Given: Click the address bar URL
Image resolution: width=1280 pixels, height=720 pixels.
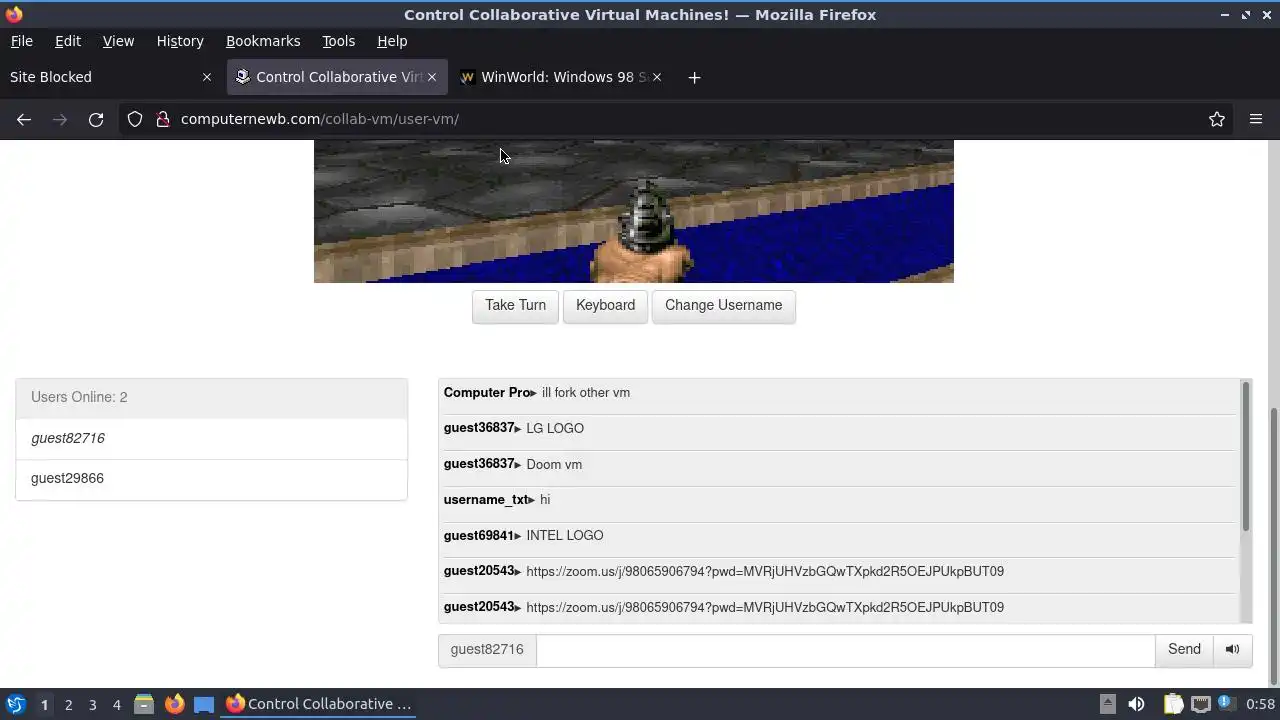Looking at the screenshot, I should coord(320,119).
